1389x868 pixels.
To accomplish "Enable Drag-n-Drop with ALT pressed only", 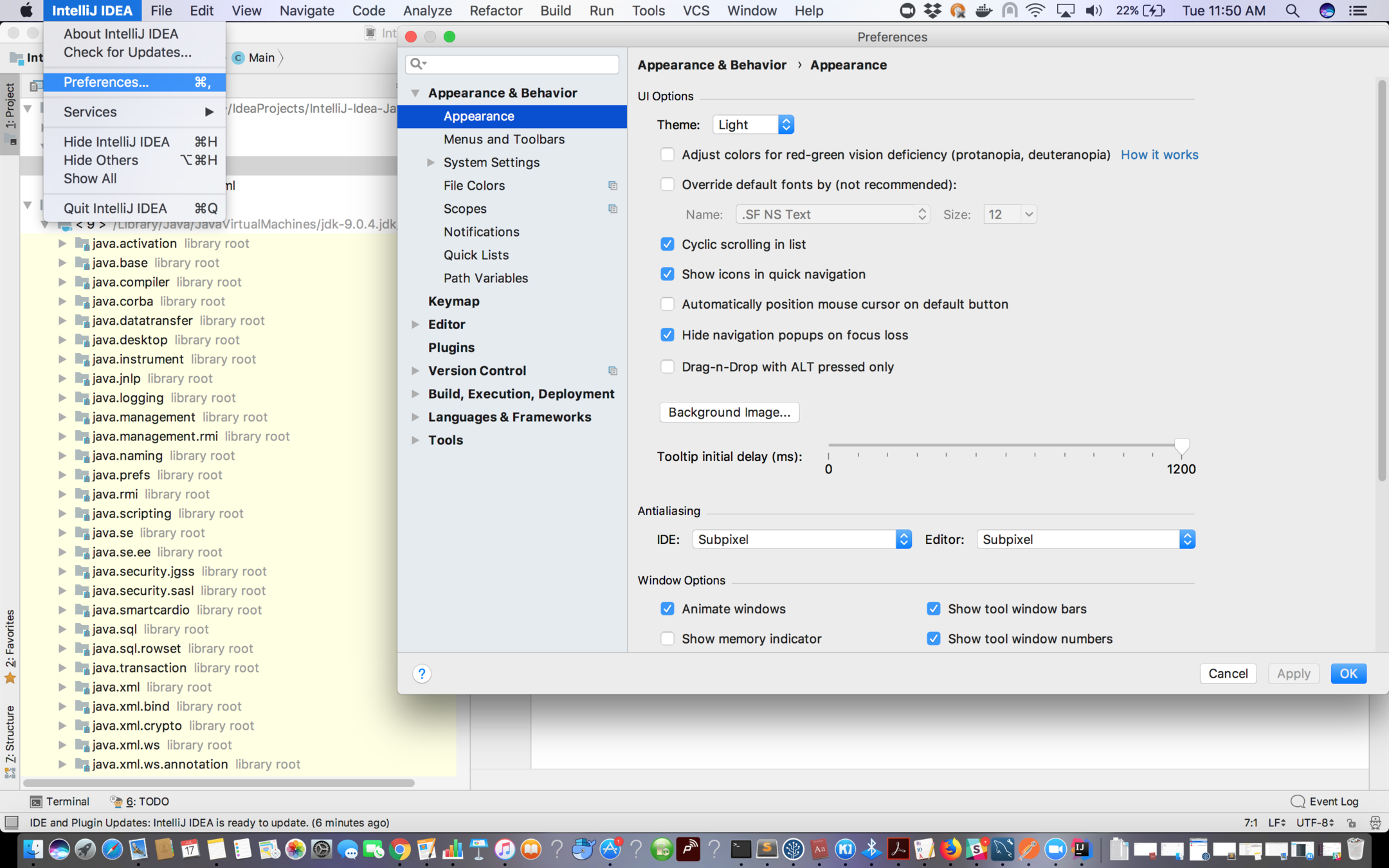I will 667,366.
